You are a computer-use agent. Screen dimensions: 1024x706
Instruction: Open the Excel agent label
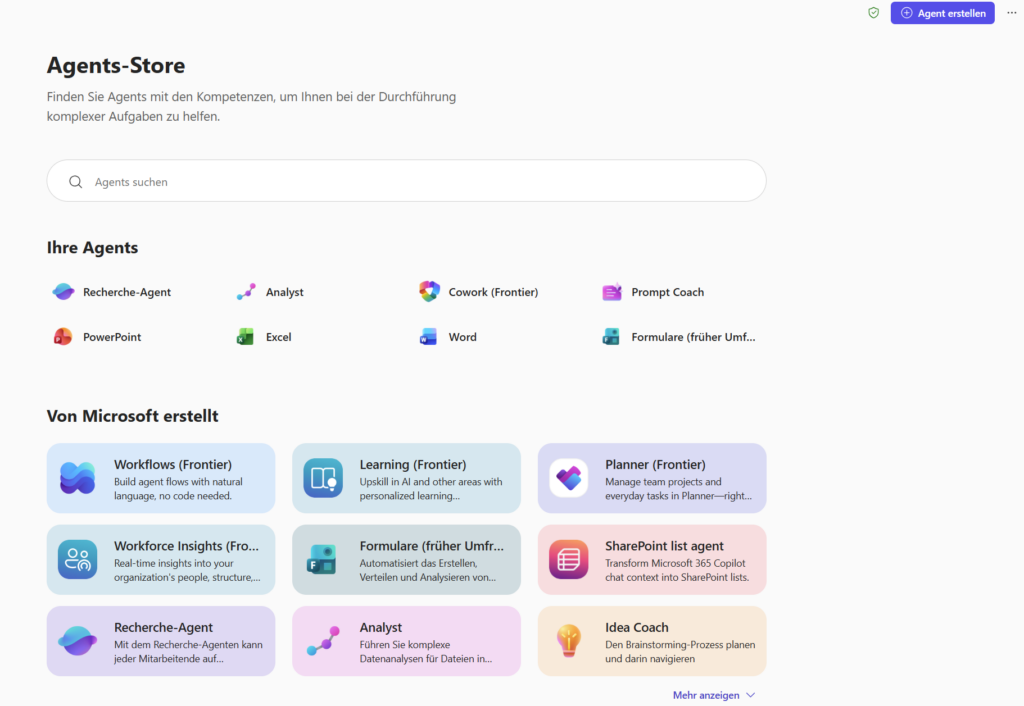pos(278,337)
